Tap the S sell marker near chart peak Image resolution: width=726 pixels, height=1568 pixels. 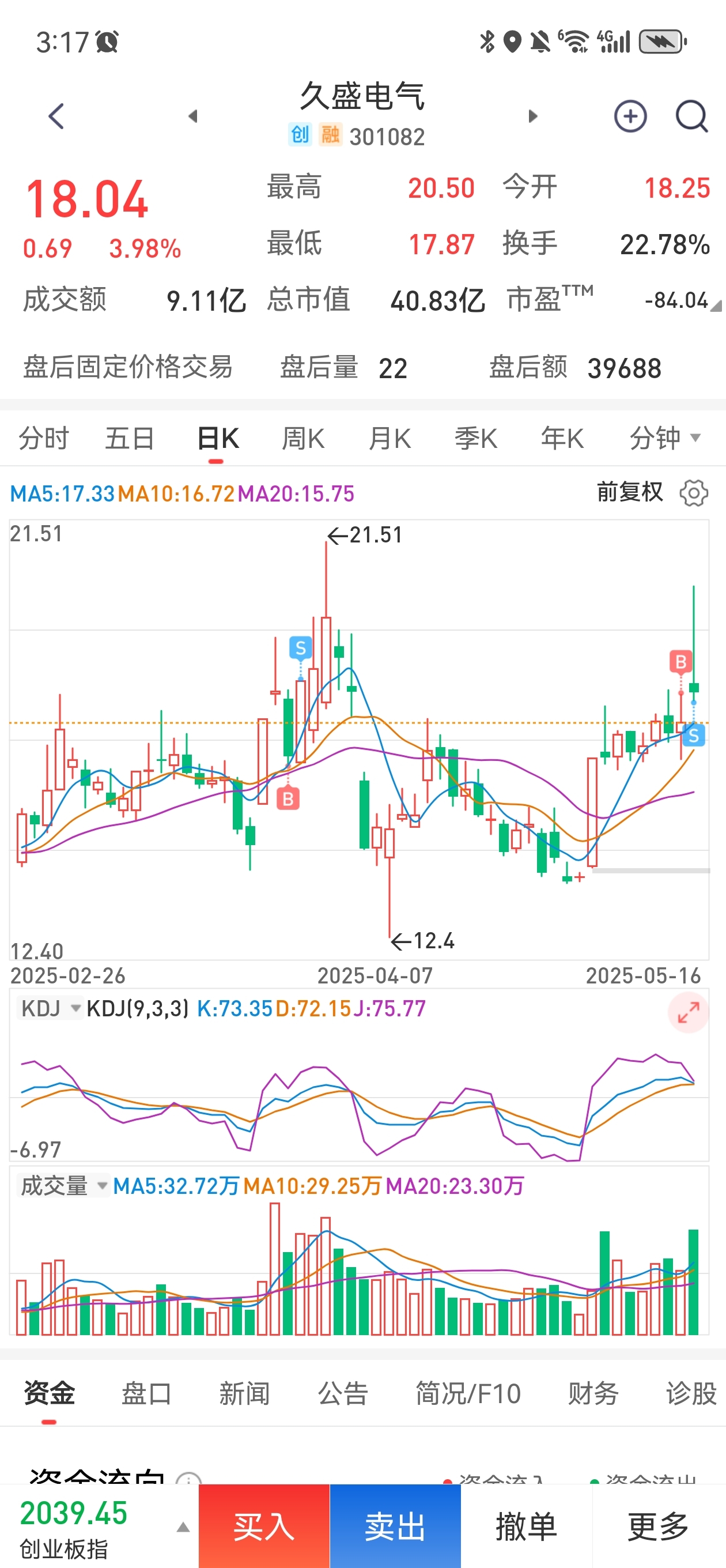tap(301, 649)
